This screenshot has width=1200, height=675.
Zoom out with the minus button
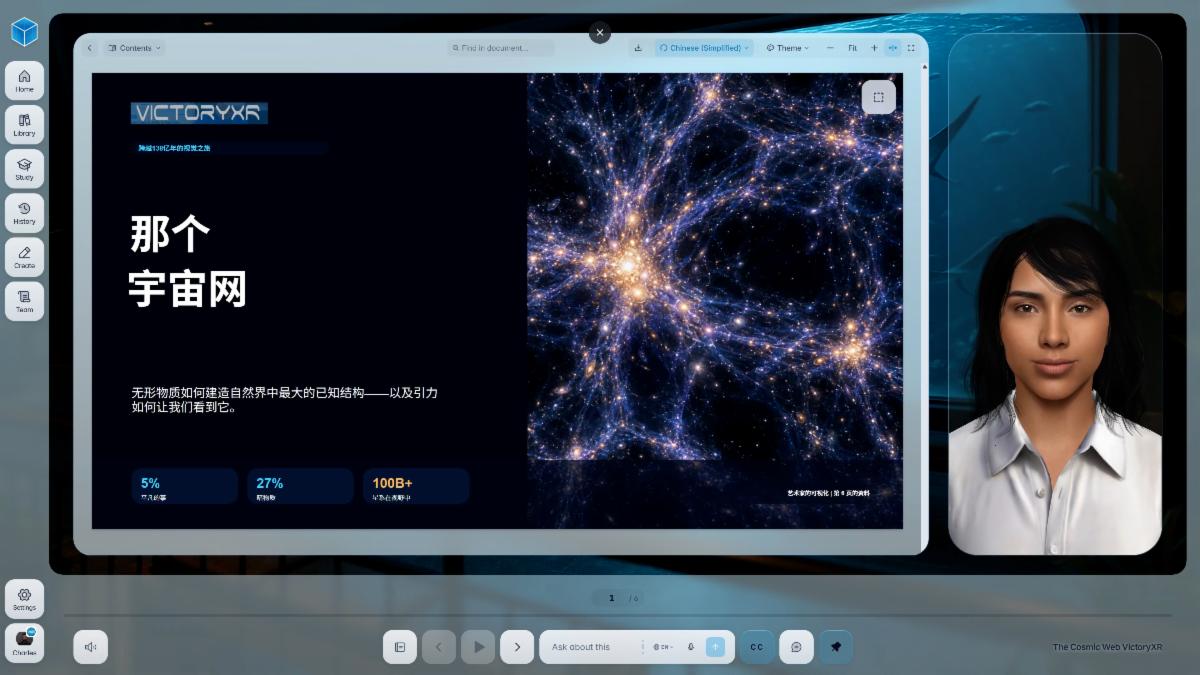830,48
